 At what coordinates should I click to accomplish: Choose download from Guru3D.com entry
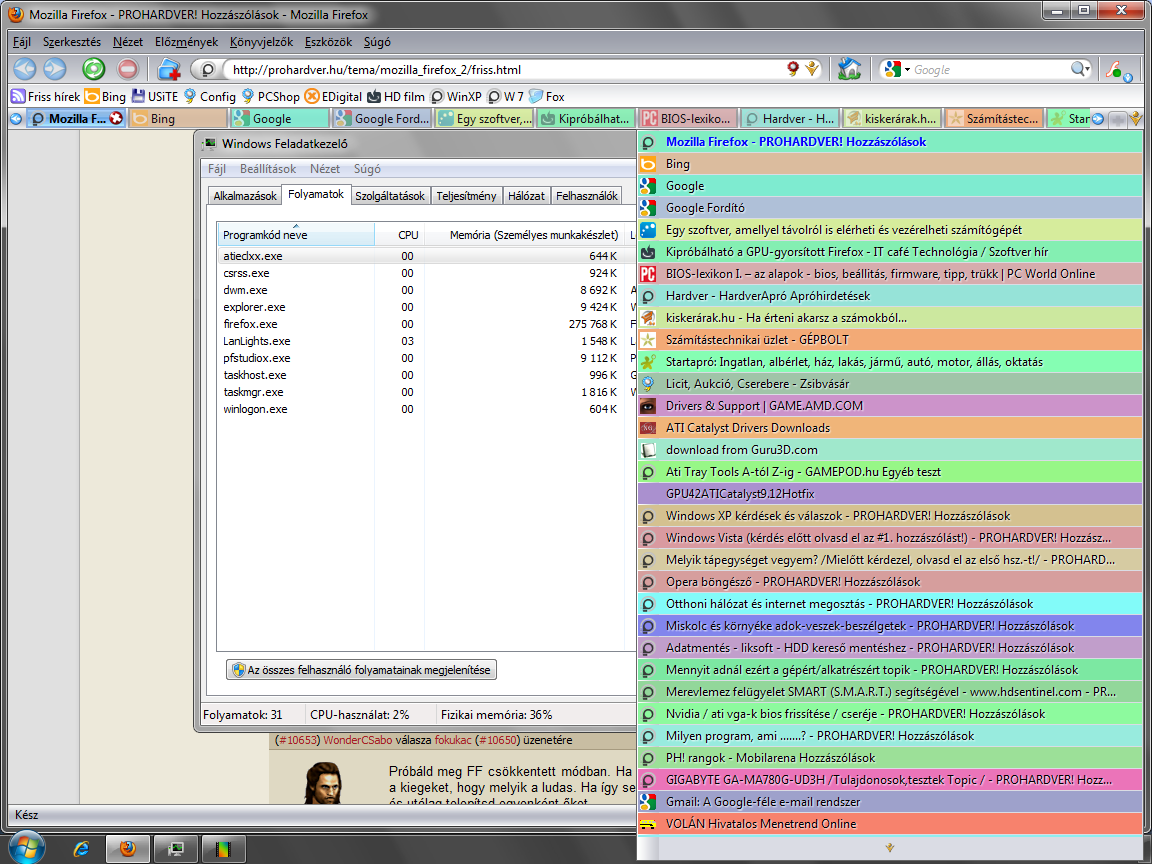[x=890, y=450]
